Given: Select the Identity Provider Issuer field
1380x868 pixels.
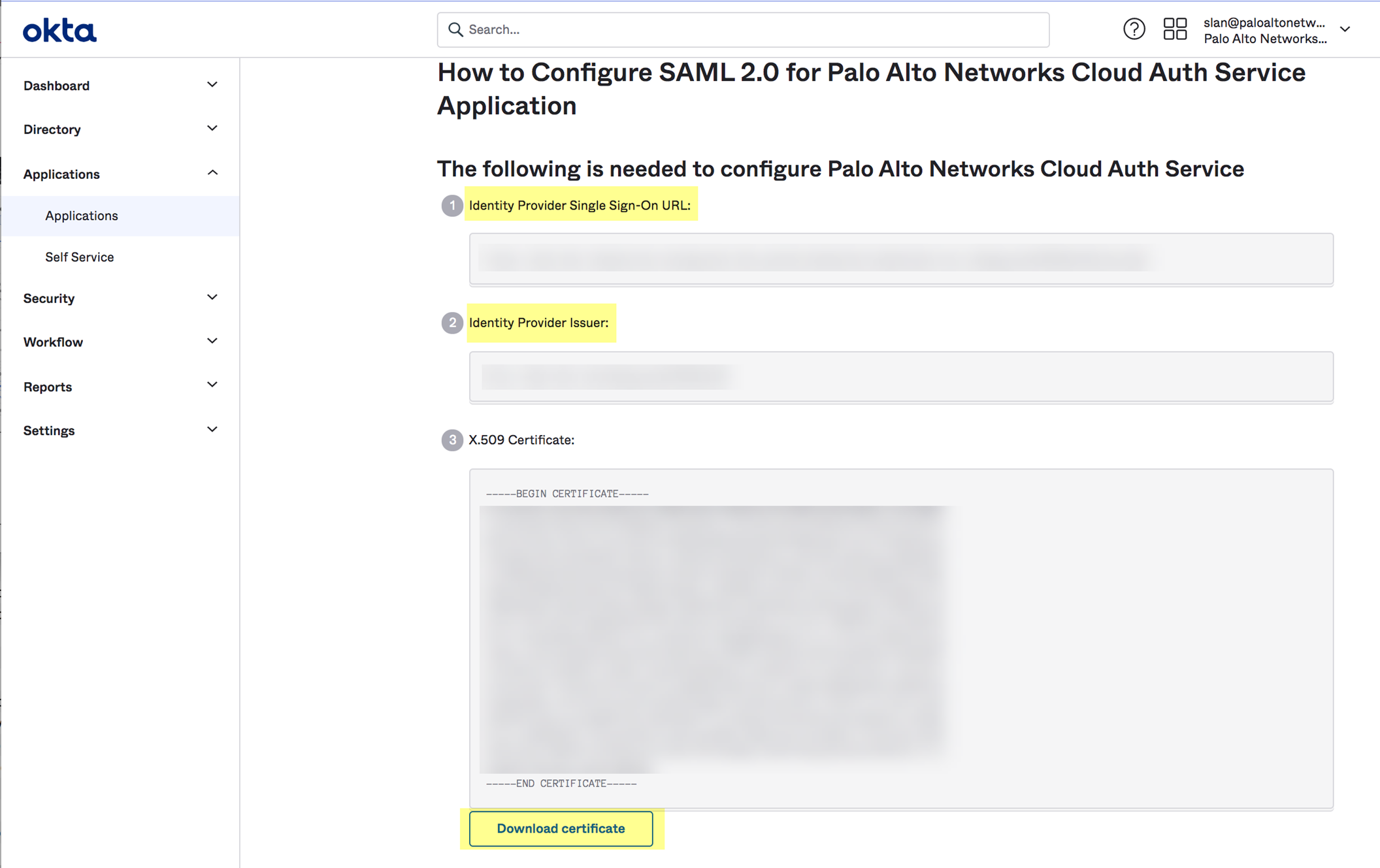Looking at the screenshot, I should point(901,377).
